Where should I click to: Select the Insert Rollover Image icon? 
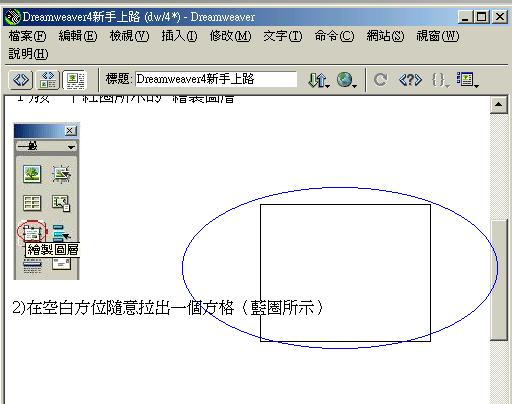(61, 174)
